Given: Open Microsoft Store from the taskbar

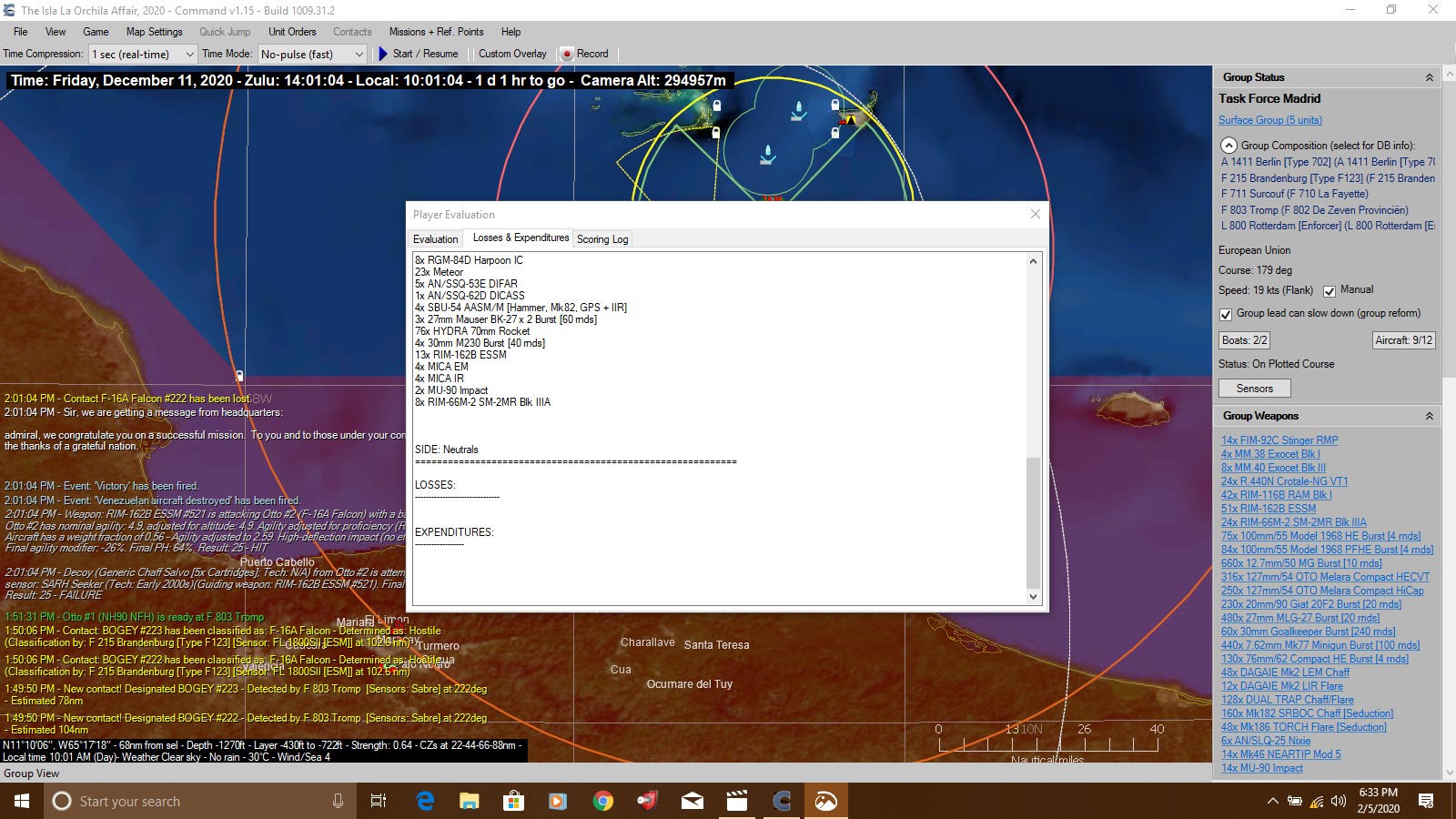Looking at the screenshot, I should point(514,801).
